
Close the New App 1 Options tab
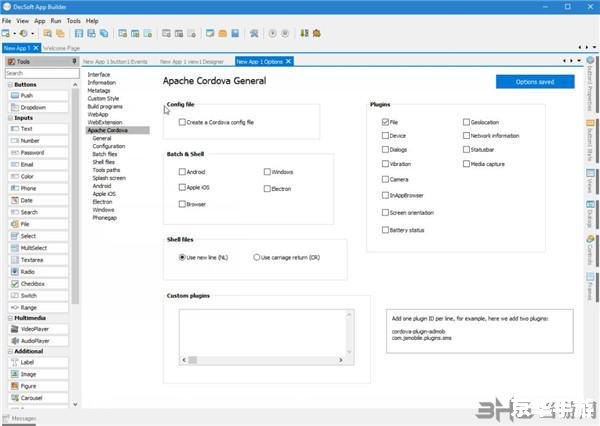coord(289,61)
